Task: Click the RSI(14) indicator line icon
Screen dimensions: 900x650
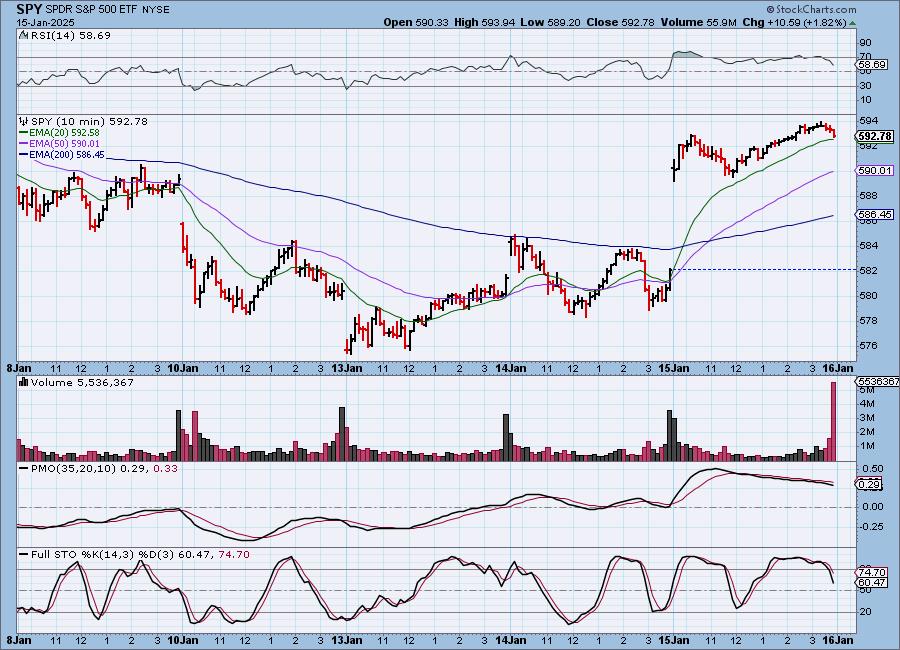Action: pos(24,35)
